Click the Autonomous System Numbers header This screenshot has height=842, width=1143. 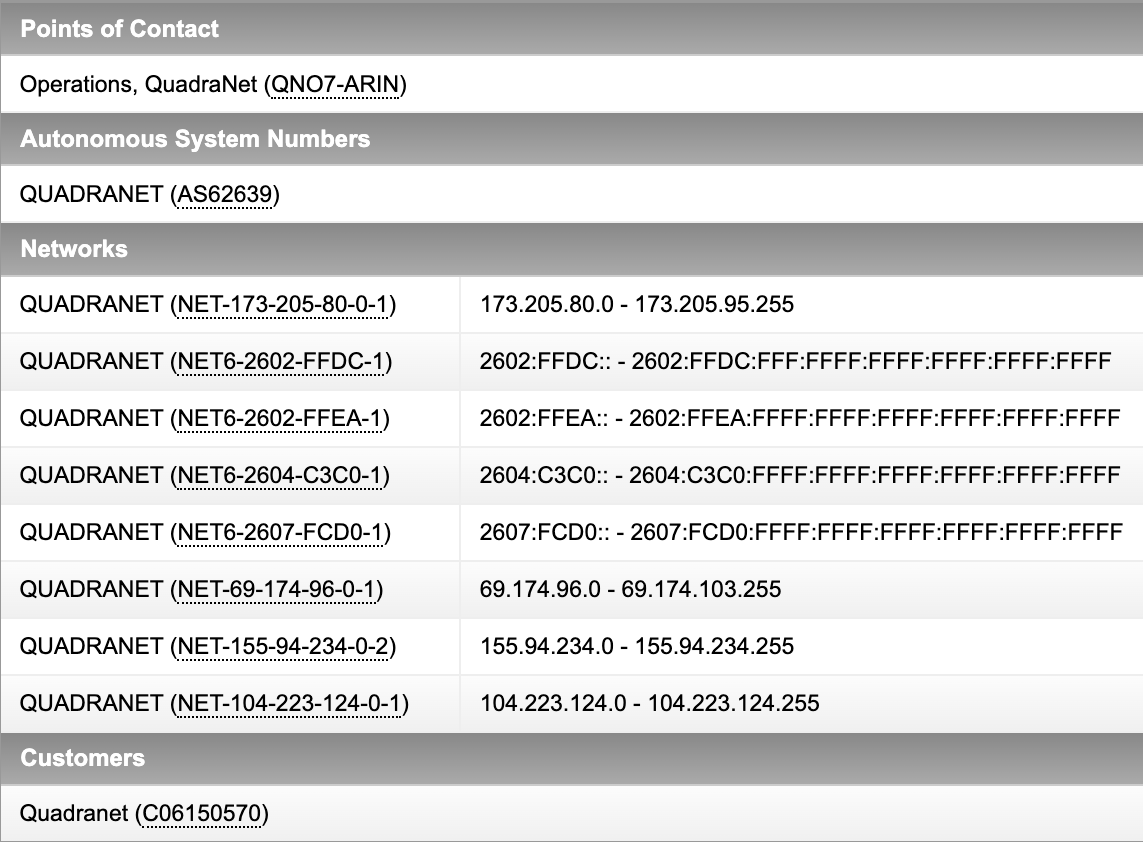[572, 139]
